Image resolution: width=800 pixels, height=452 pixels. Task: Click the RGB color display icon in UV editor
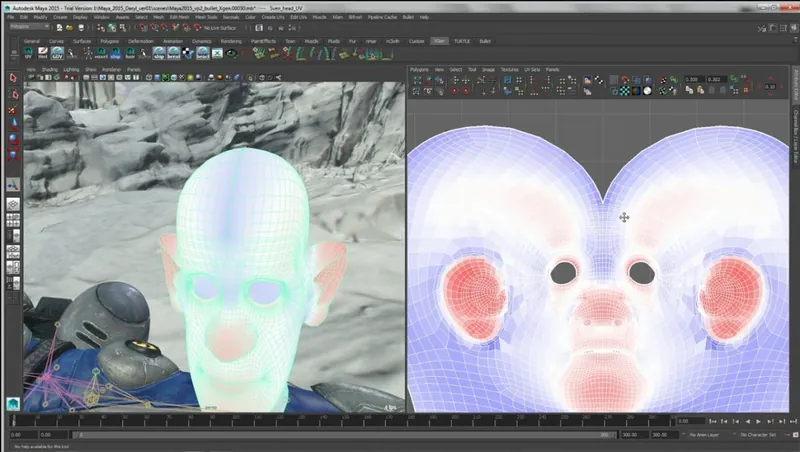click(636, 91)
